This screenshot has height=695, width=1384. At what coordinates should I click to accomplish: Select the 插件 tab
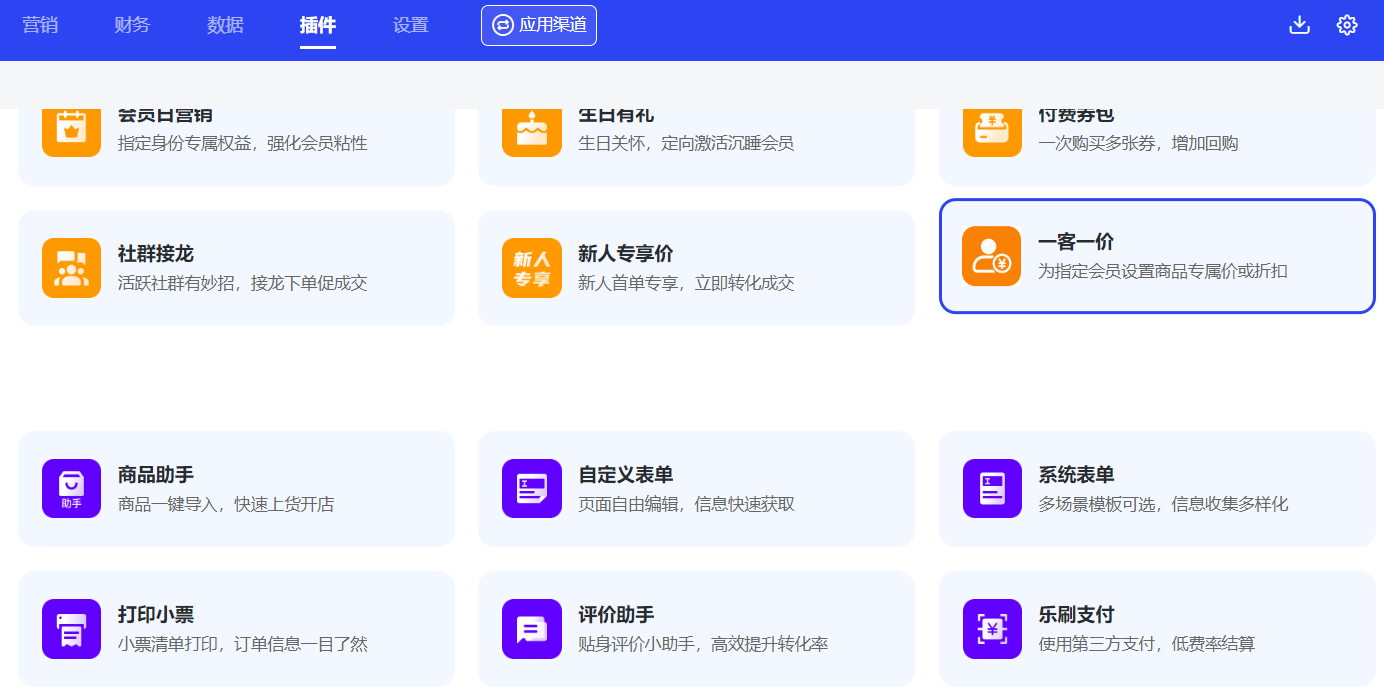318,25
